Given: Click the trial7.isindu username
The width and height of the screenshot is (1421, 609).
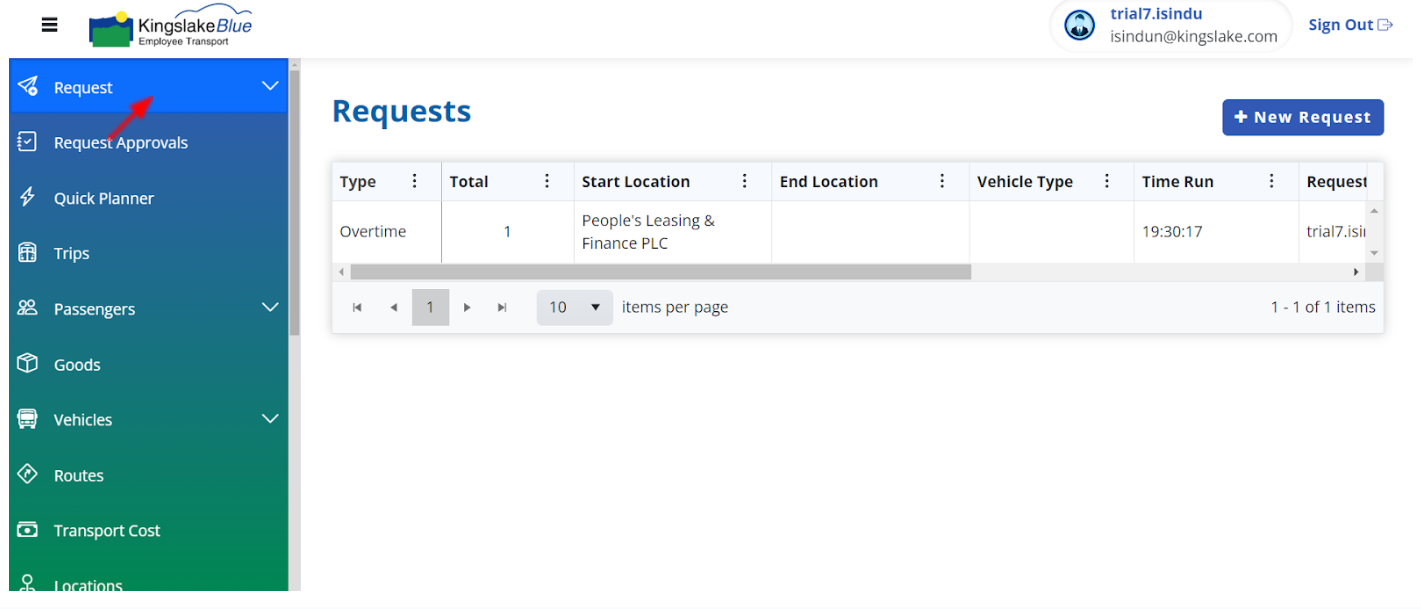Looking at the screenshot, I should (1156, 14).
